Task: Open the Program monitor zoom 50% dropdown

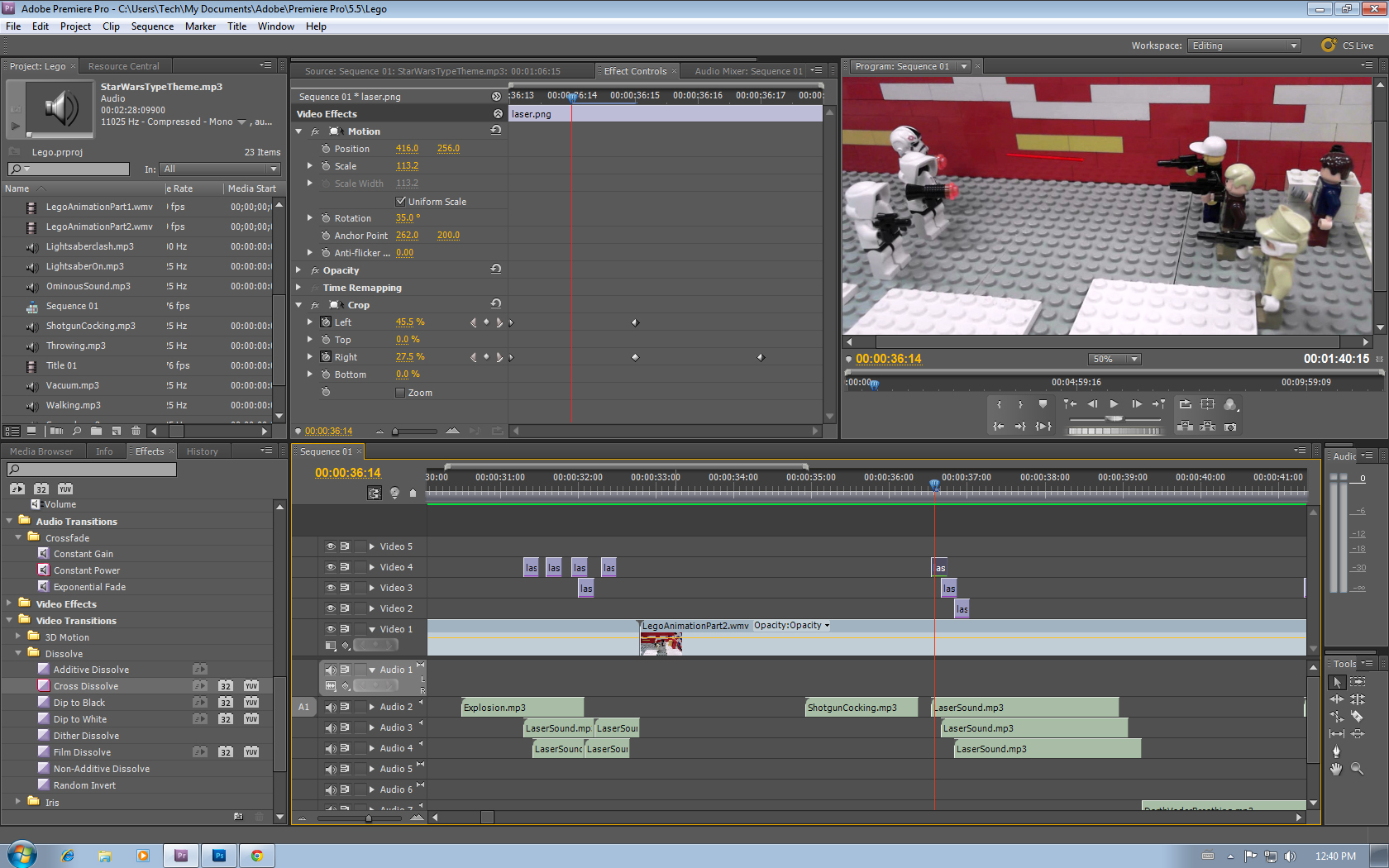Action: click(x=1115, y=359)
